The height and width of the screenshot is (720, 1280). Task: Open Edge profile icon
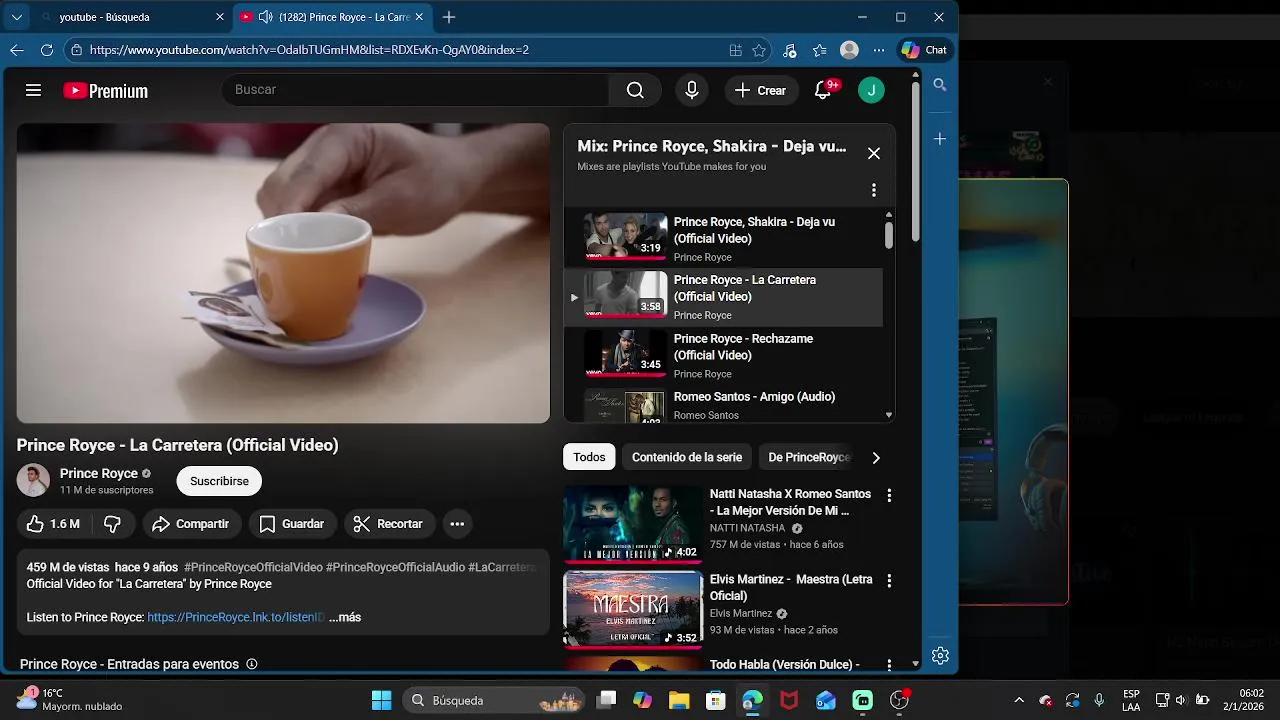[x=849, y=50]
